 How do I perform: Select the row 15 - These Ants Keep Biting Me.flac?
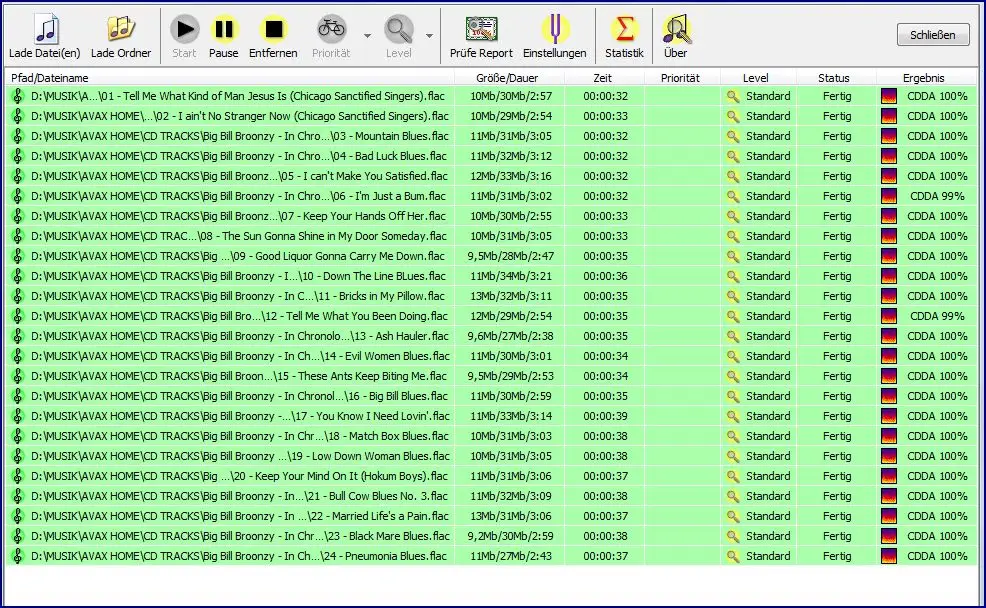491,377
